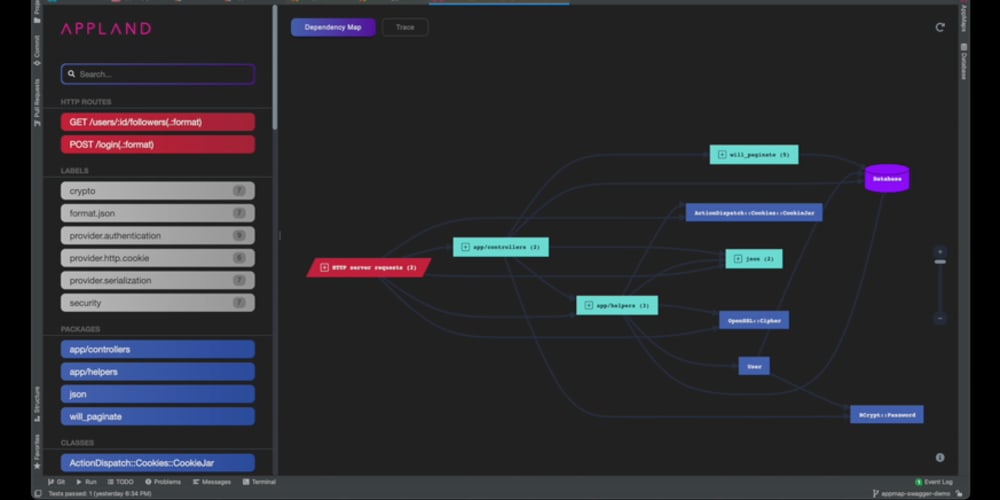
Task: Open the TODO tool window
Action: [120, 482]
